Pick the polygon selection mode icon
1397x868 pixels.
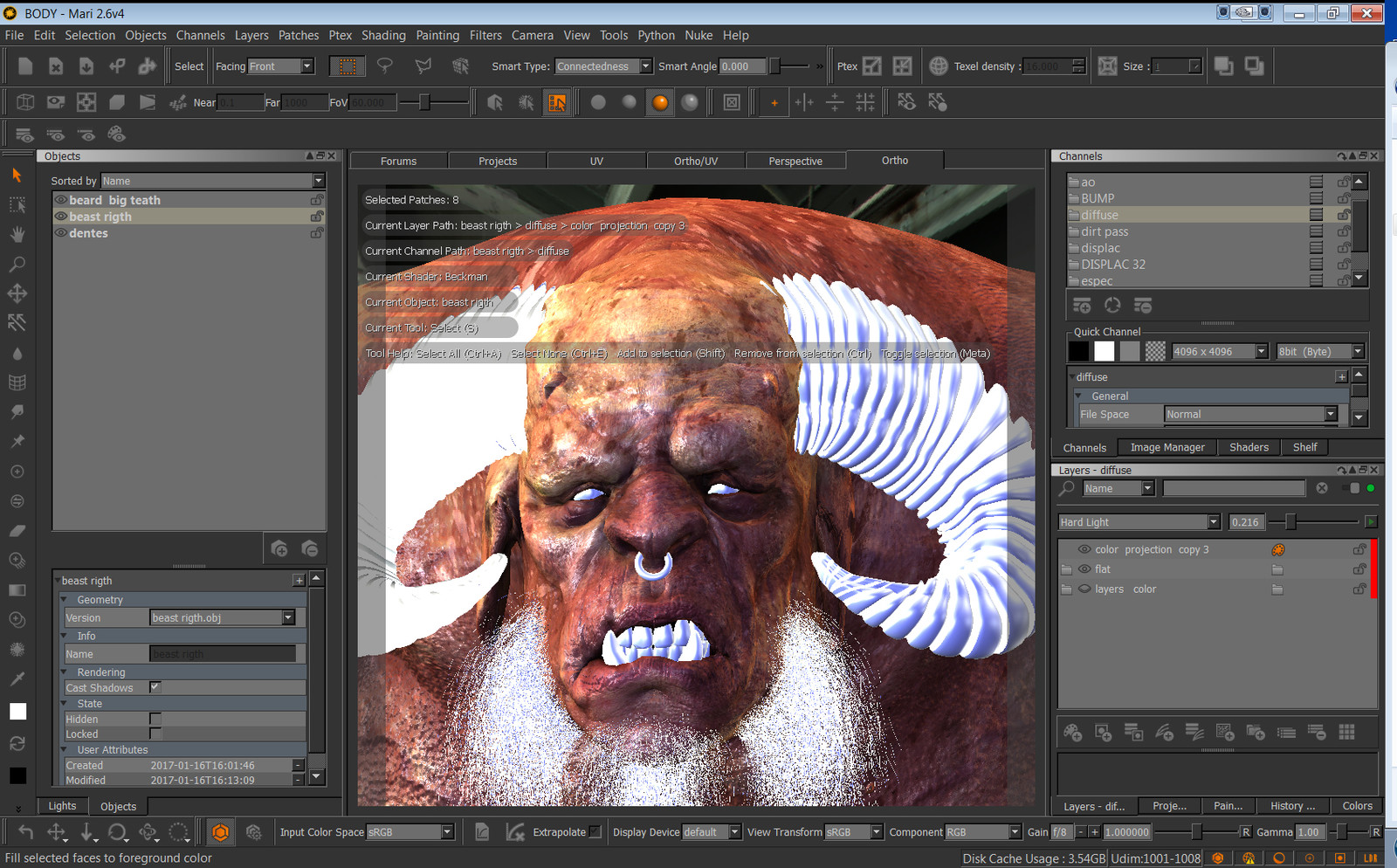pyautogui.click(x=423, y=66)
